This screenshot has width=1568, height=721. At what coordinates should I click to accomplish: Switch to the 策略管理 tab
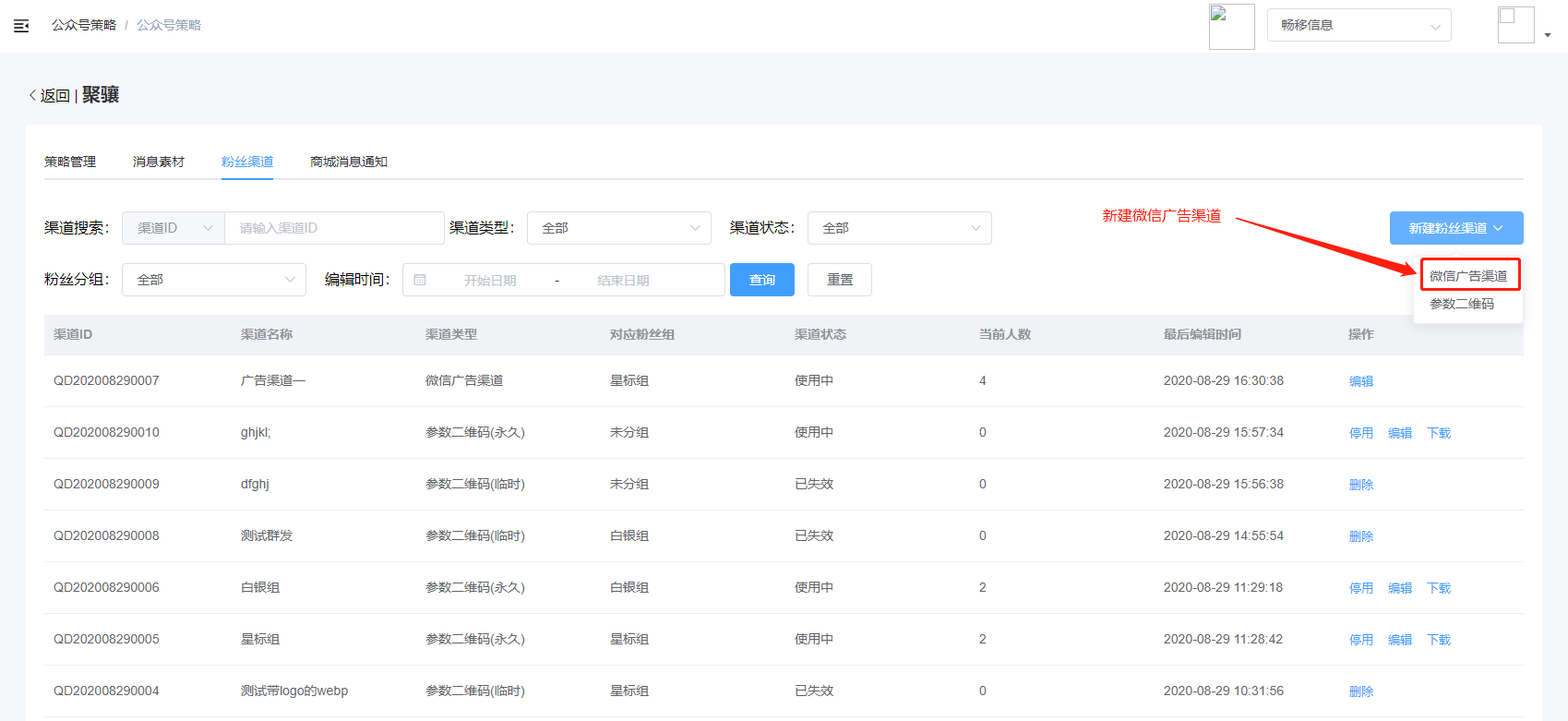70,162
